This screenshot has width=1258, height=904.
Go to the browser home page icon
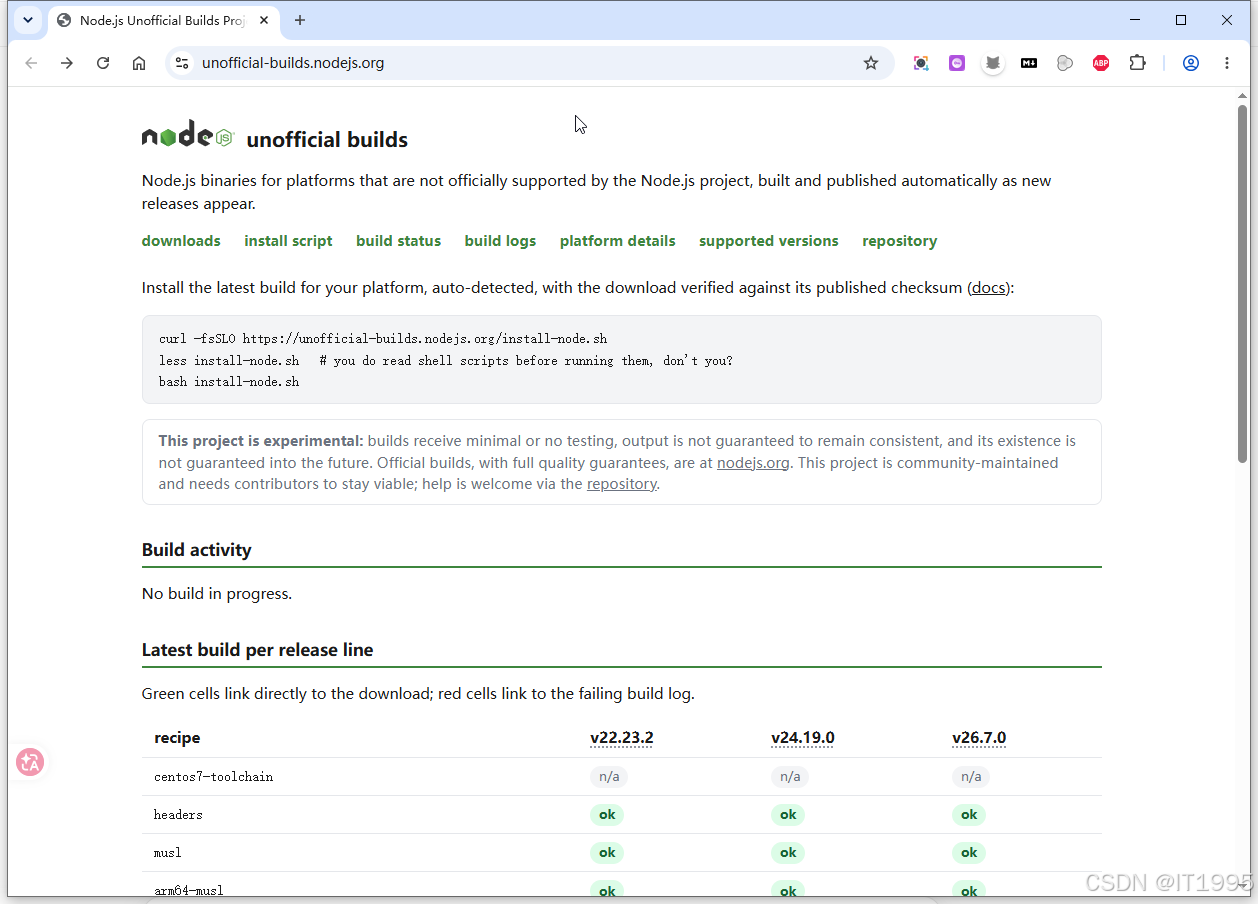pos(139,63)
